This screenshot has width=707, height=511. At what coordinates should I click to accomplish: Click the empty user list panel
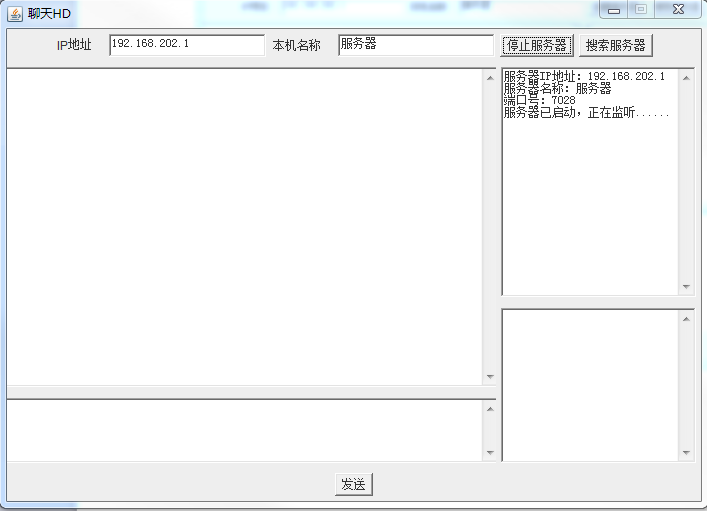(590, 386)
